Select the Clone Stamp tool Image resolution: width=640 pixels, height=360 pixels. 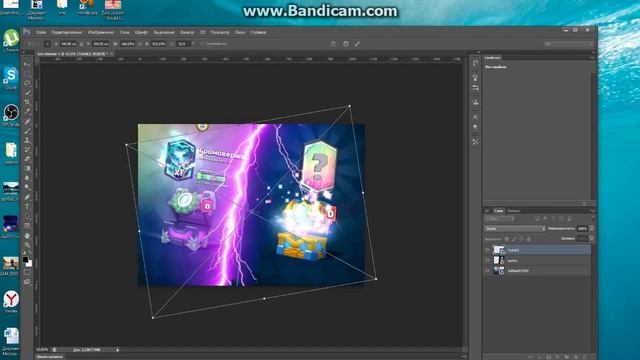[x=27, y=140]
